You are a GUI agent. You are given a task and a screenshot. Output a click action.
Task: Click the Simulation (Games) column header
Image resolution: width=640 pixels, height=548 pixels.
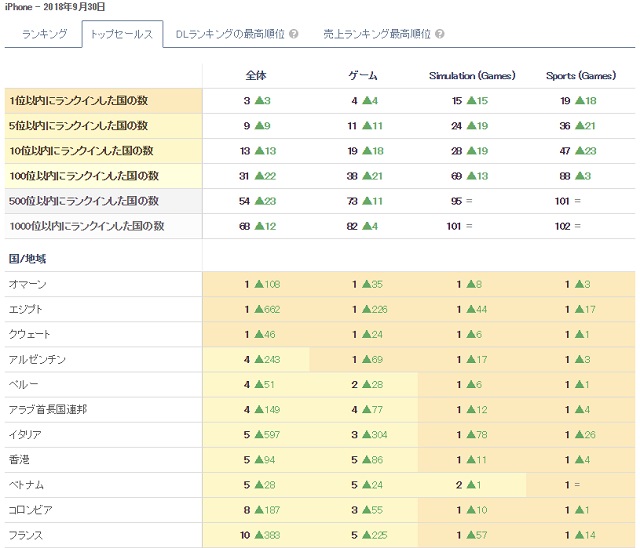click(x=472, y=75)
